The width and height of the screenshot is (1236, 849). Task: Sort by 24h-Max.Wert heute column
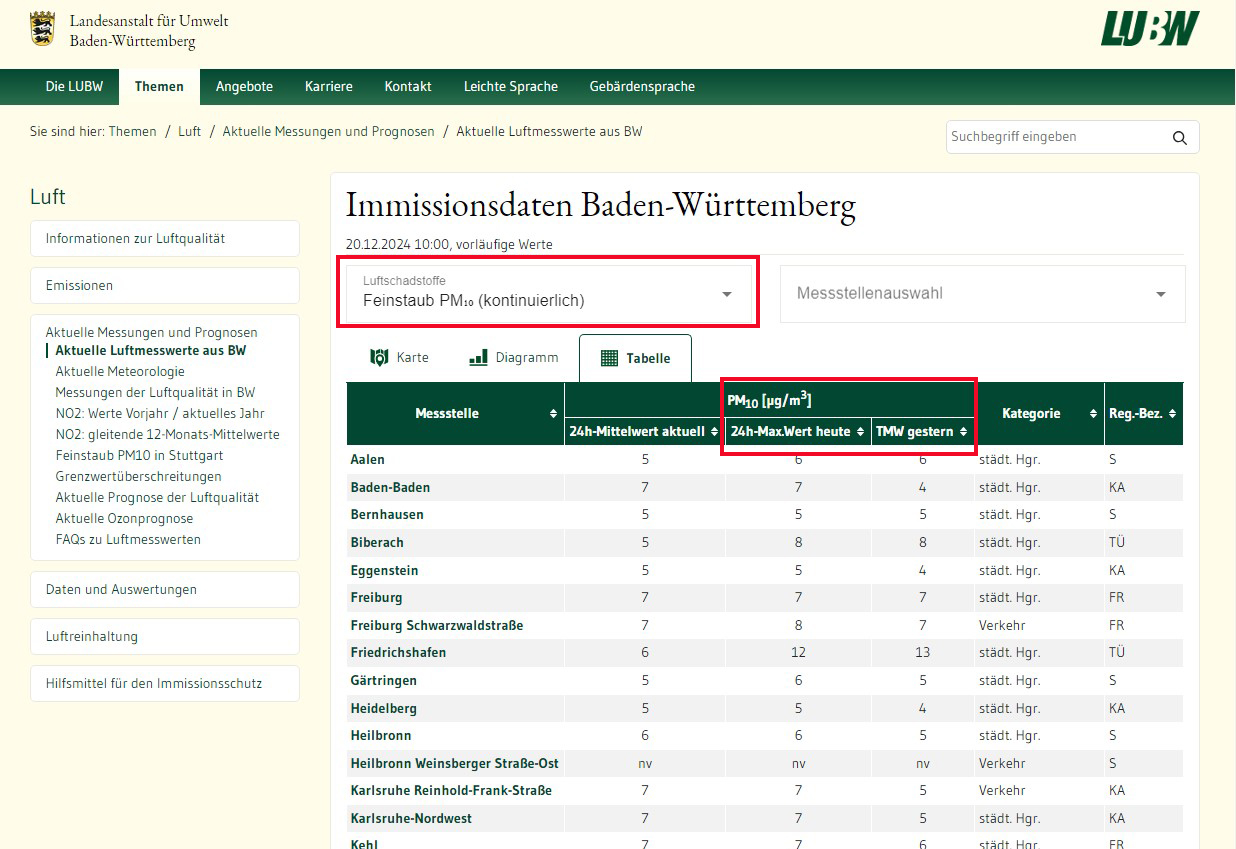[860, 432]
